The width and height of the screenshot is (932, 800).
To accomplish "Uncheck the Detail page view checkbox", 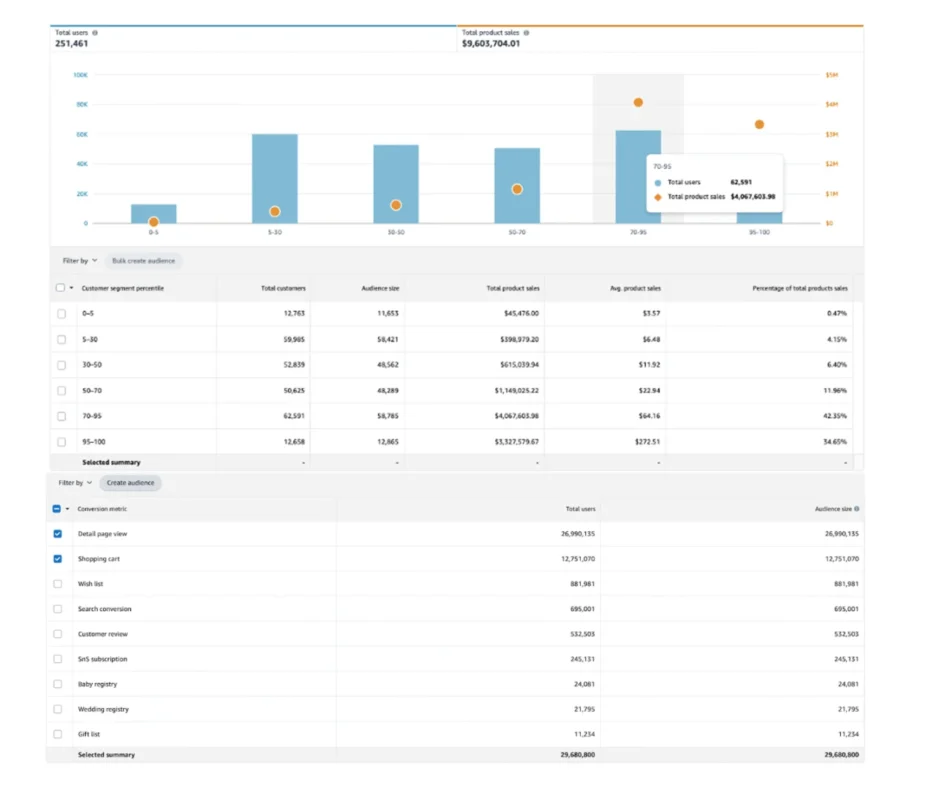I will click(57, 534).
